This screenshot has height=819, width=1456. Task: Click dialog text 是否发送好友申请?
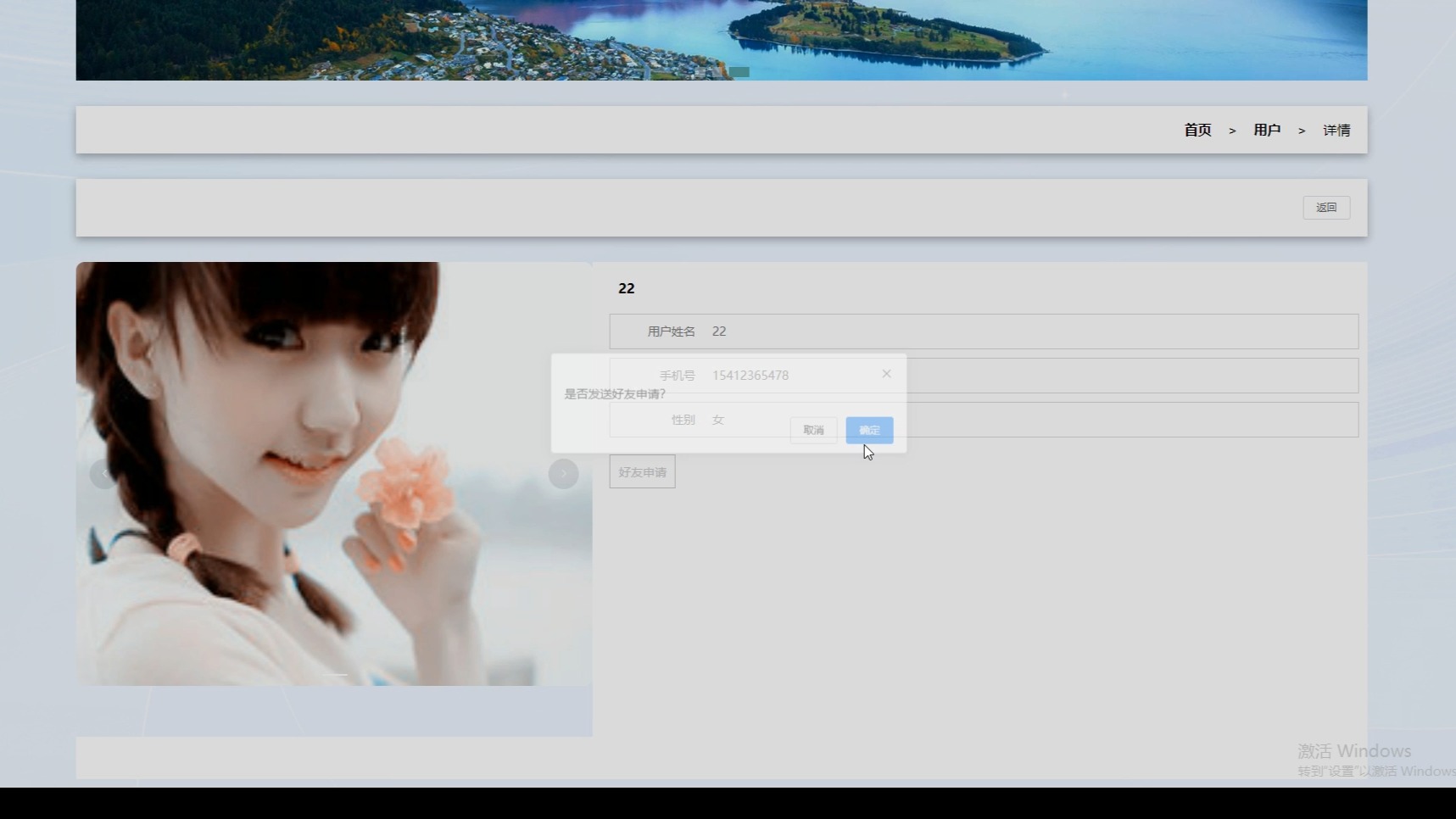point(616,394)
